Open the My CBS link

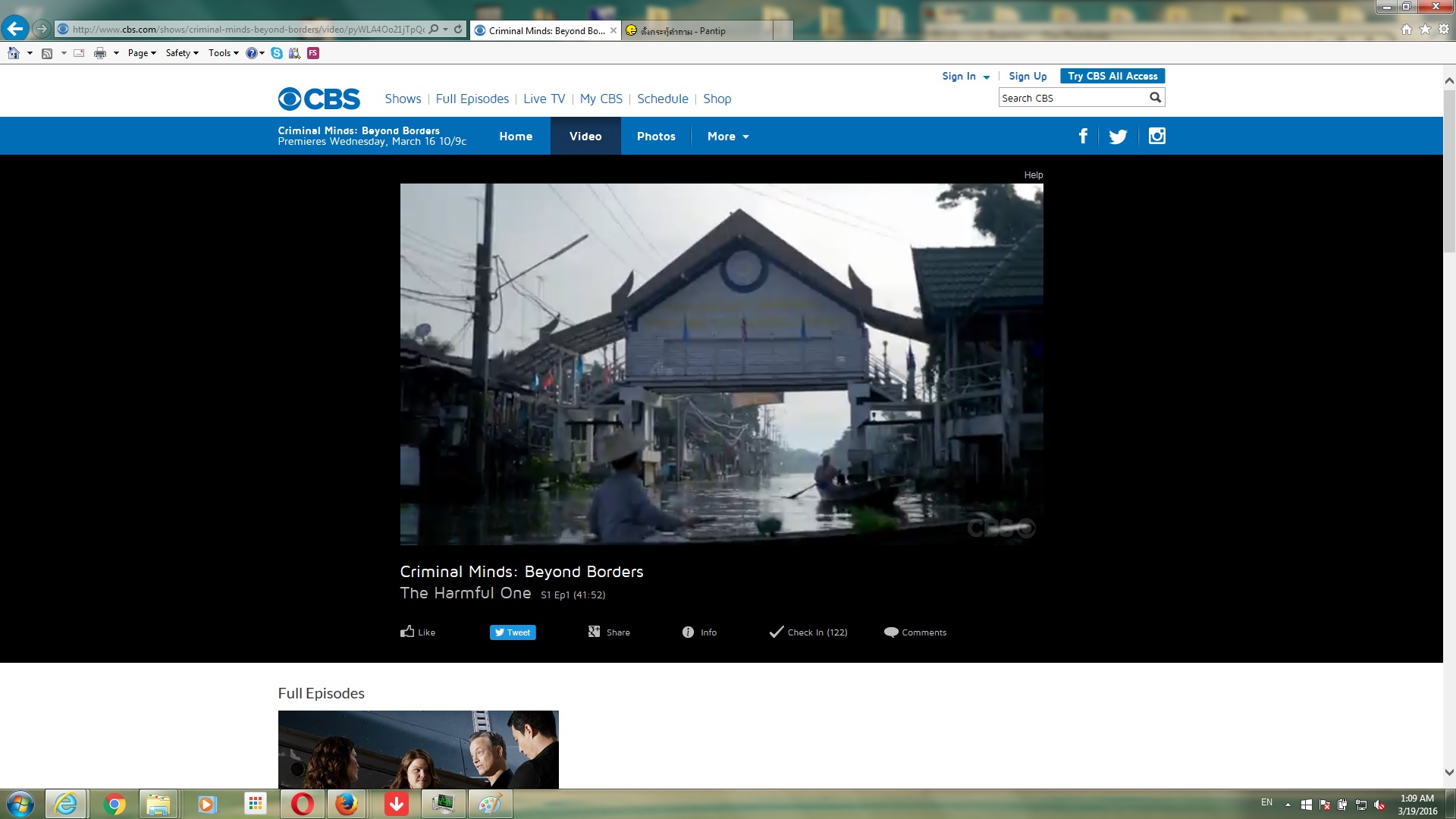(x=601, y=99)
